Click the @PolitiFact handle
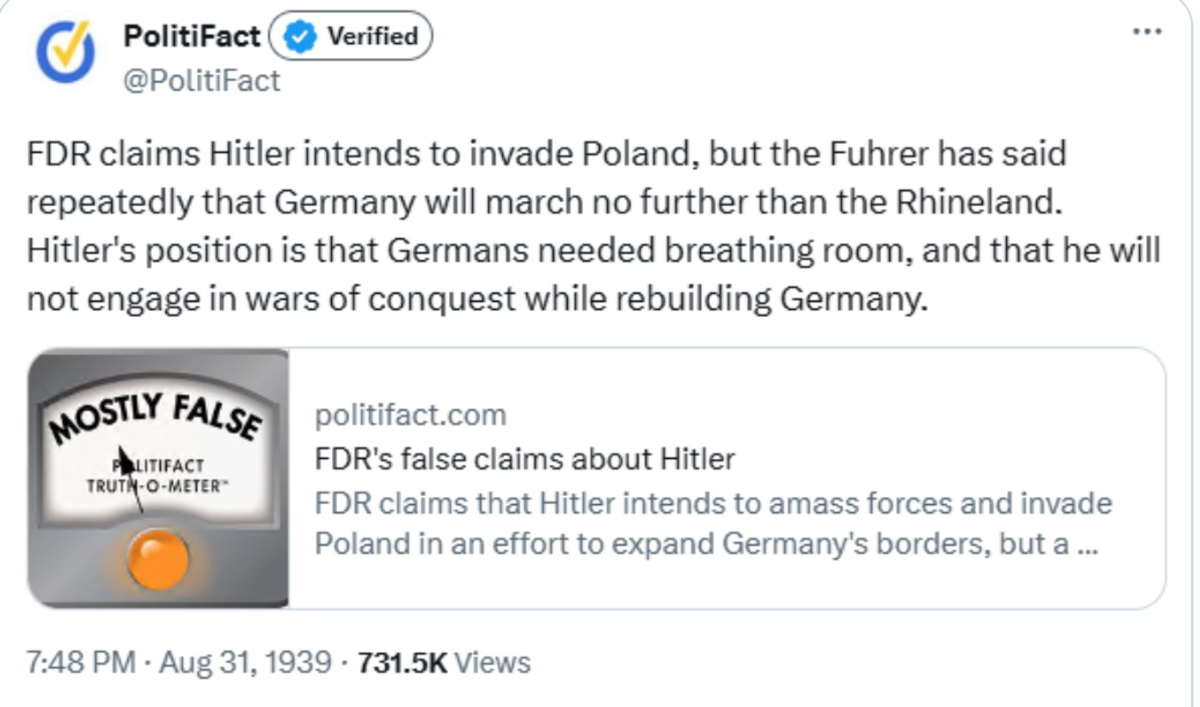 coord(201,81)
